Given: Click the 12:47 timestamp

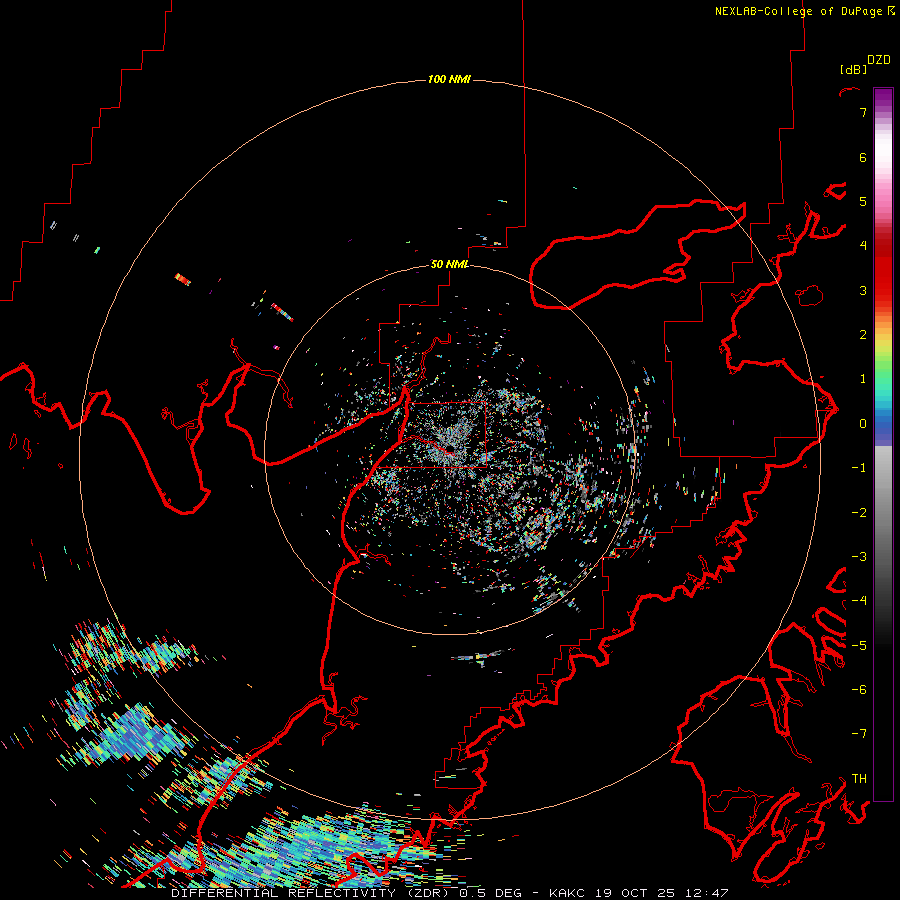Looking at the screenshot, I should 705,893.
